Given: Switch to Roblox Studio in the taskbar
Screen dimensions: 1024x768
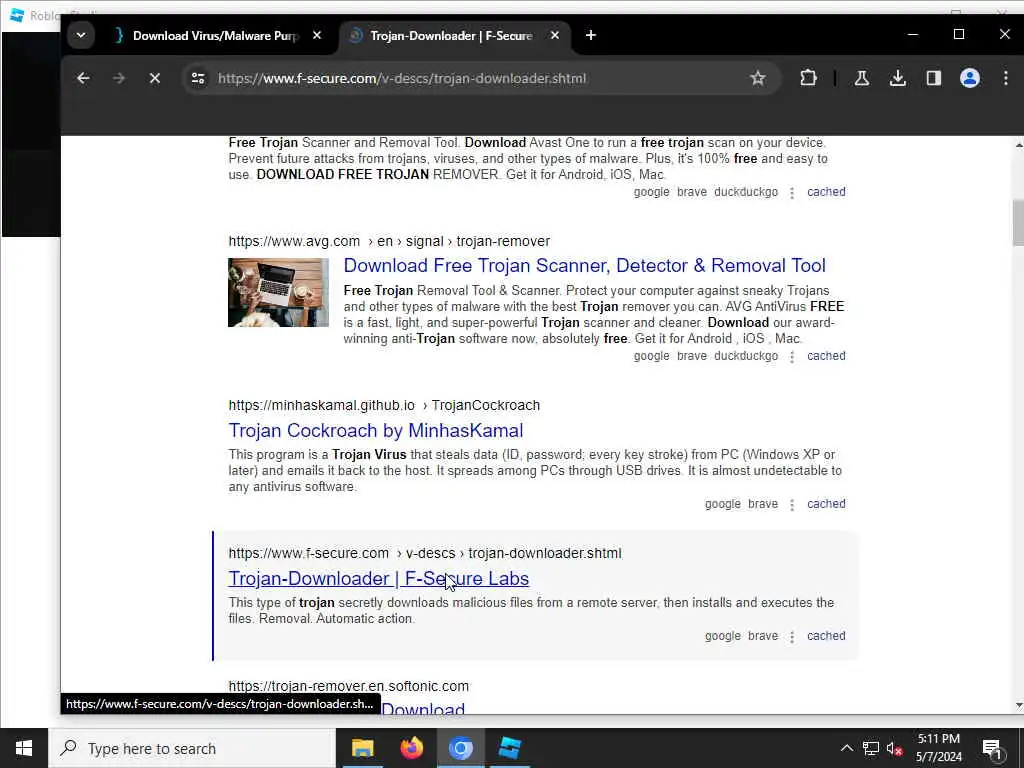Looking at the screenshot, I should pyautogui.click(x=509, y=748).
